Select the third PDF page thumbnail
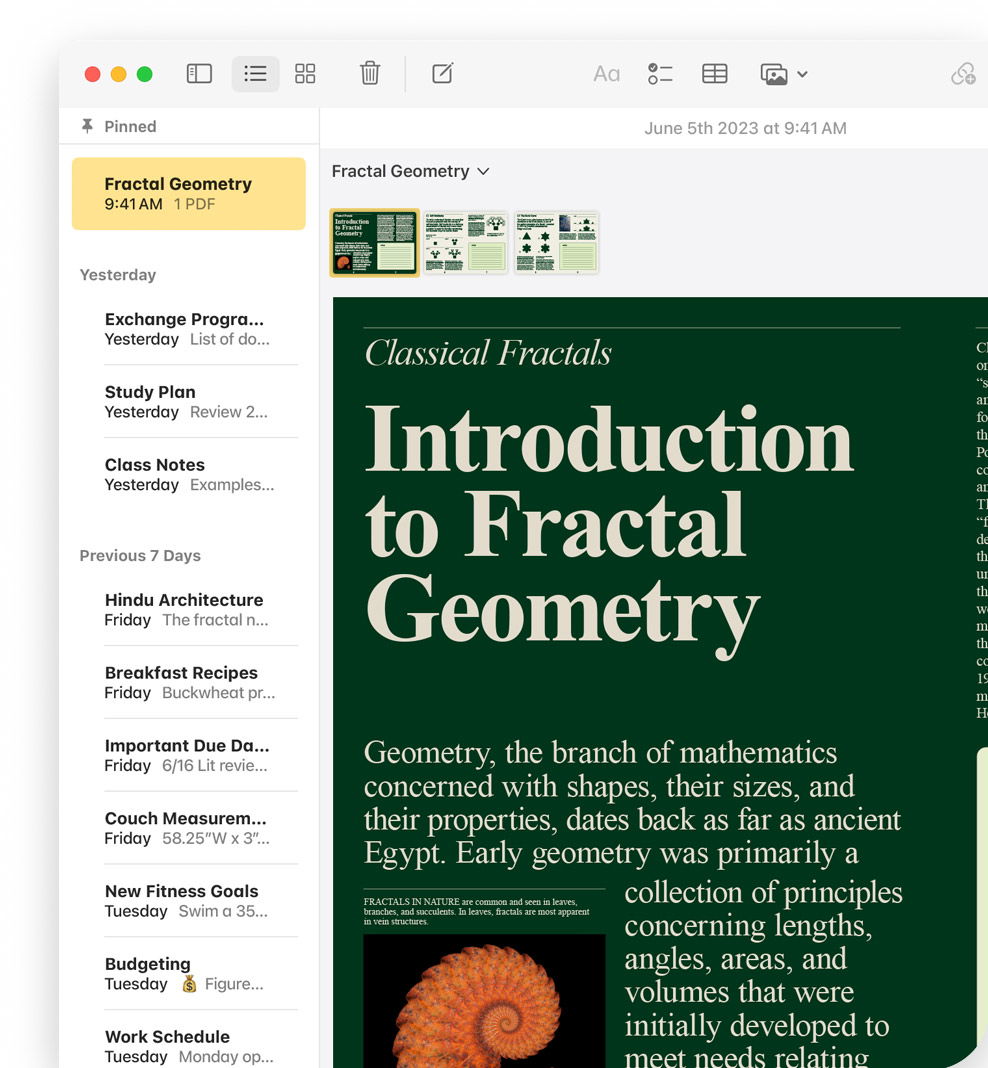This screenshot has width=988, height=1068. (556, 242)
